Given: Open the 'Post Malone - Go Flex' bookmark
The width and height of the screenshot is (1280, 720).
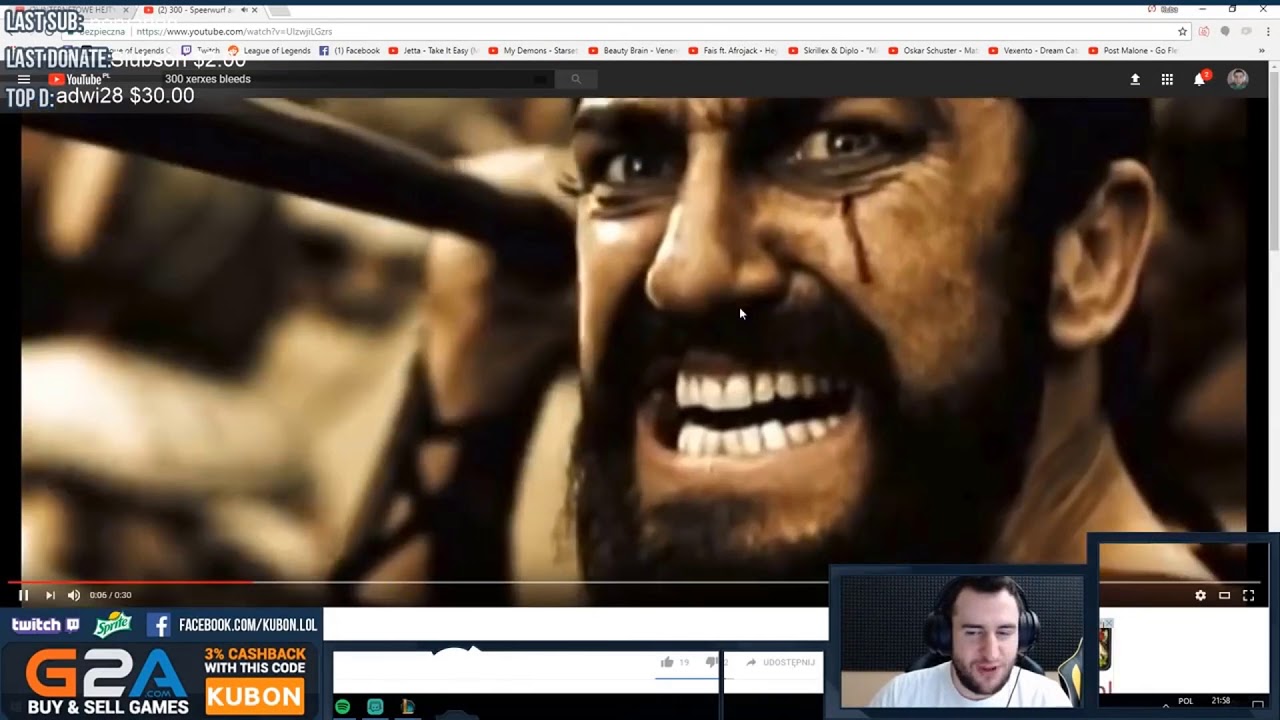Looking at the screenshot, I should [x=1133, y=50].
